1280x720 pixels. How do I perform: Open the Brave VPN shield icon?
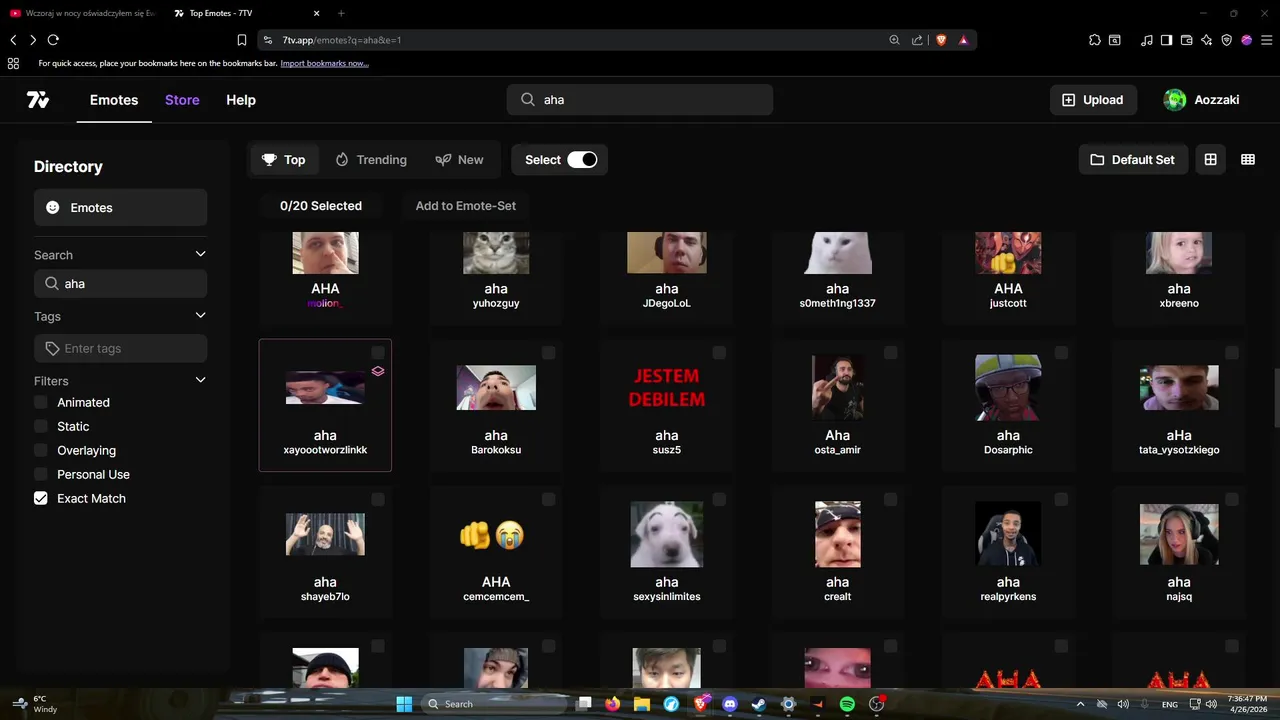[1227, 40]
